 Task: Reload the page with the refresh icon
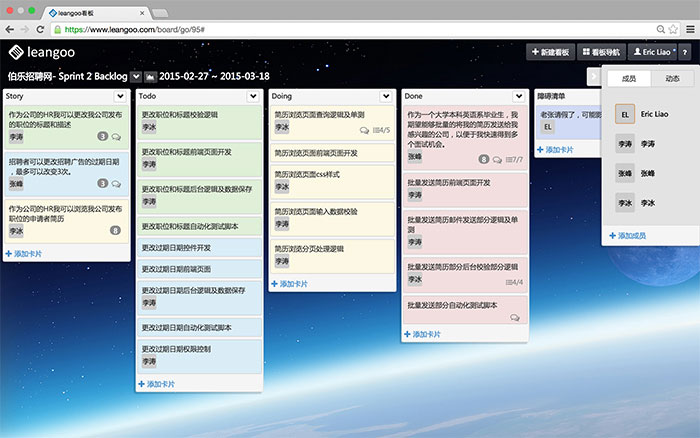40,29
